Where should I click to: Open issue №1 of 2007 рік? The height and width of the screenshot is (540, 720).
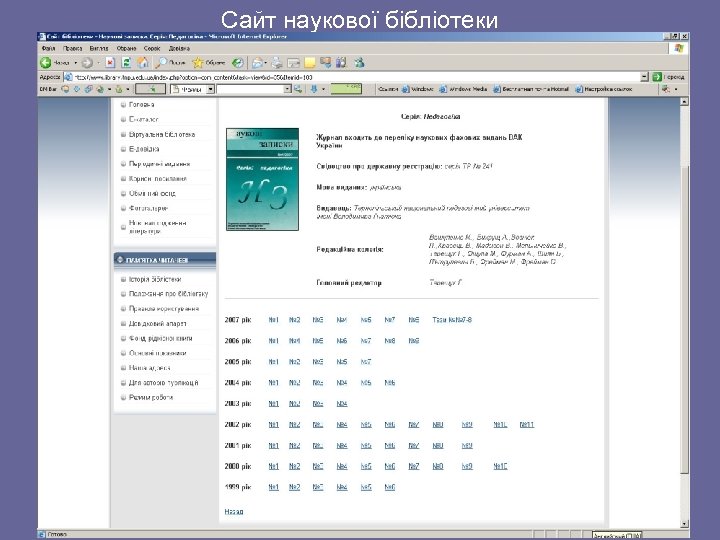pos(273,320)
